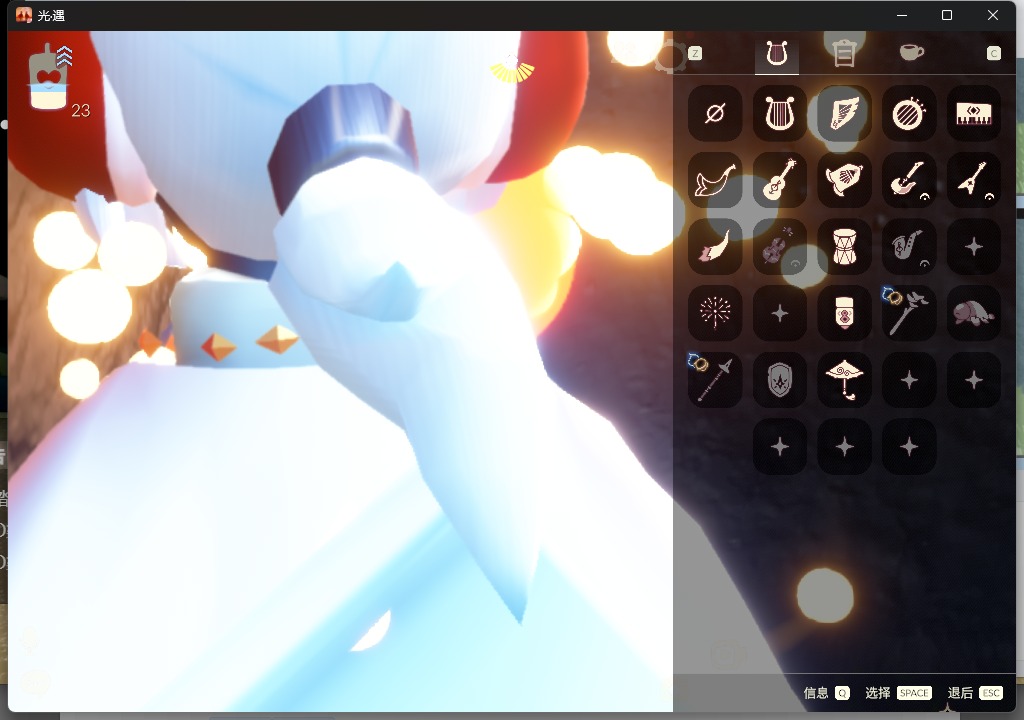Equip the spell staff beside the plush

[x=908, y=313]
